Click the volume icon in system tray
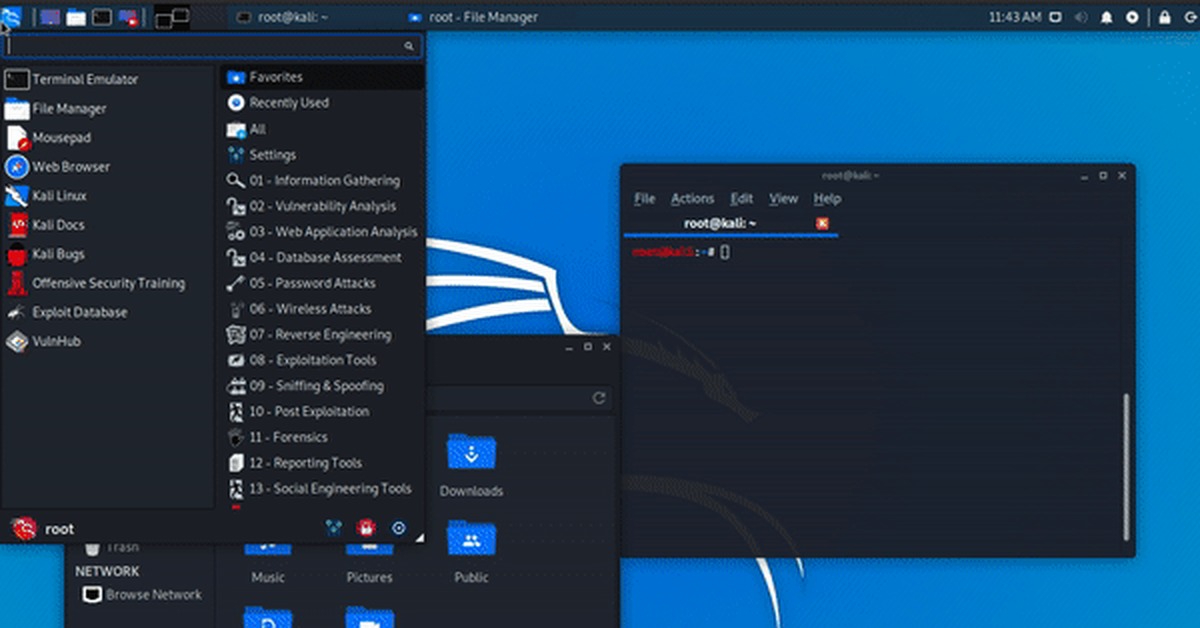Image resolution: width=1200 pixels, height=628 pixels. pos(1083,17)
